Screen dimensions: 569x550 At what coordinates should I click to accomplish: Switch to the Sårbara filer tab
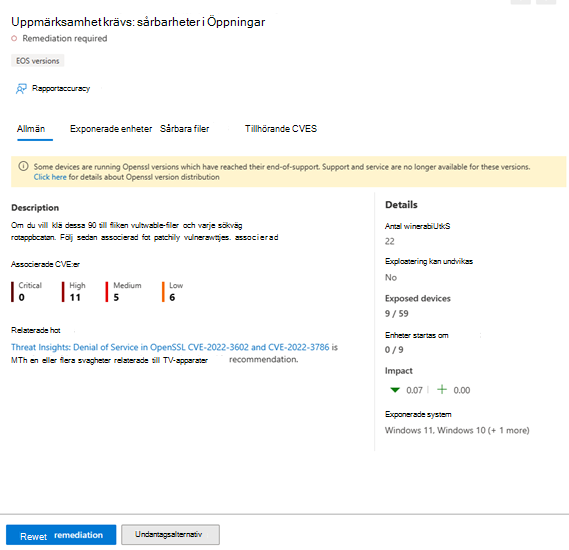(185, 129)
